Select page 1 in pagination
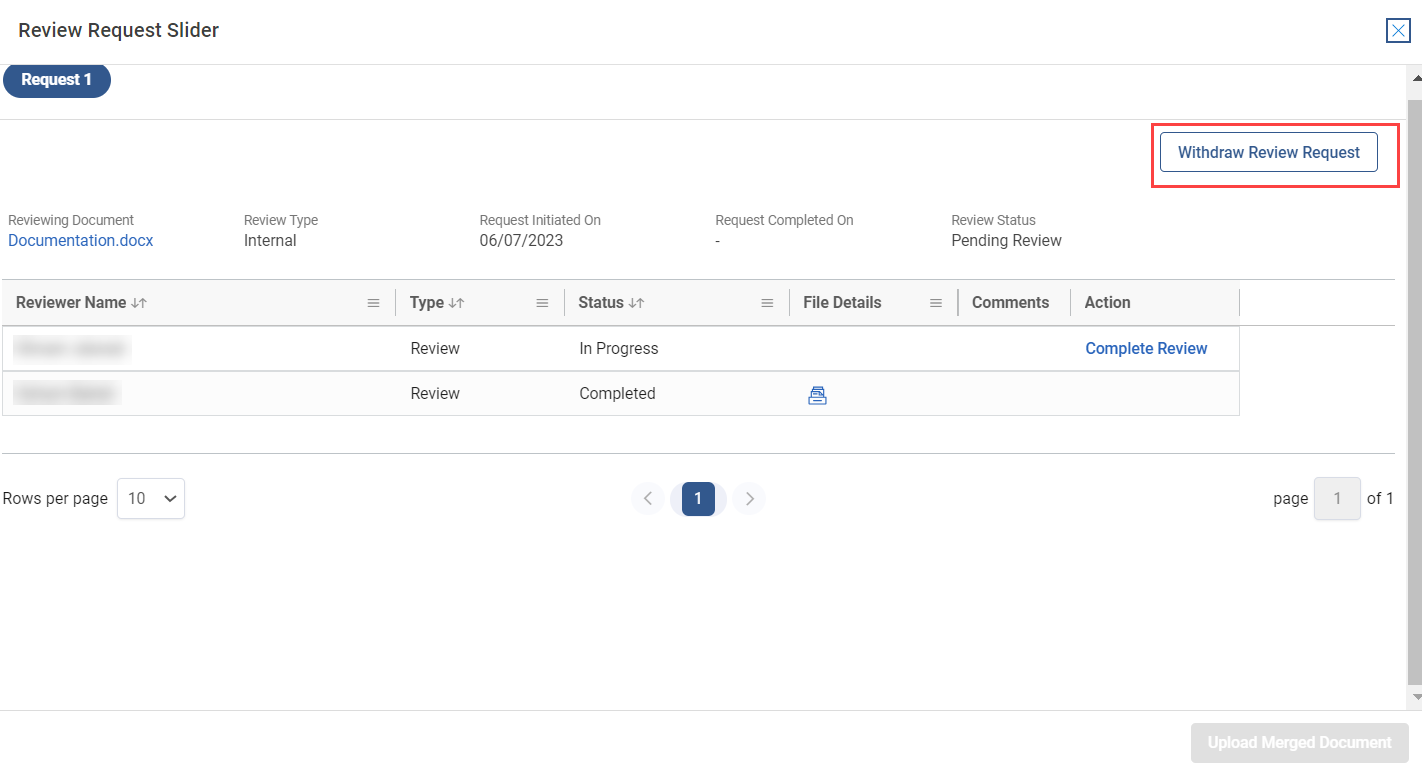This screenshot has height=770, width=1422. [698, 498]
